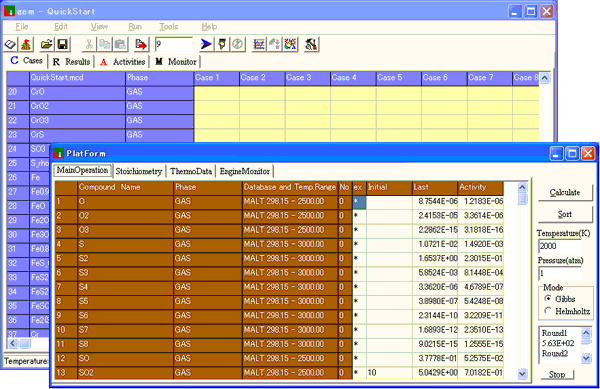Click the left arrow of Cases horizontal scrollbar

[x=13, y=343]
